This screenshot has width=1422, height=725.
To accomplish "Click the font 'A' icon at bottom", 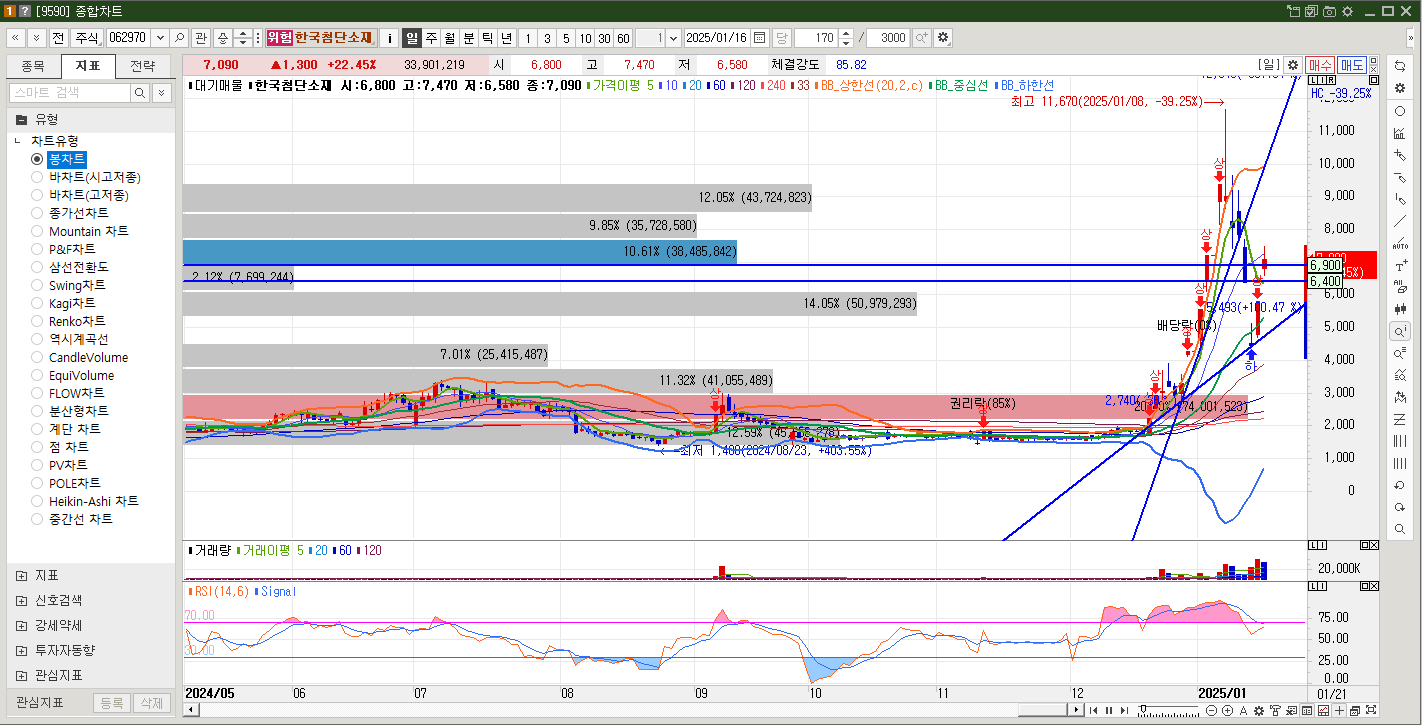I will [1243, 710].
